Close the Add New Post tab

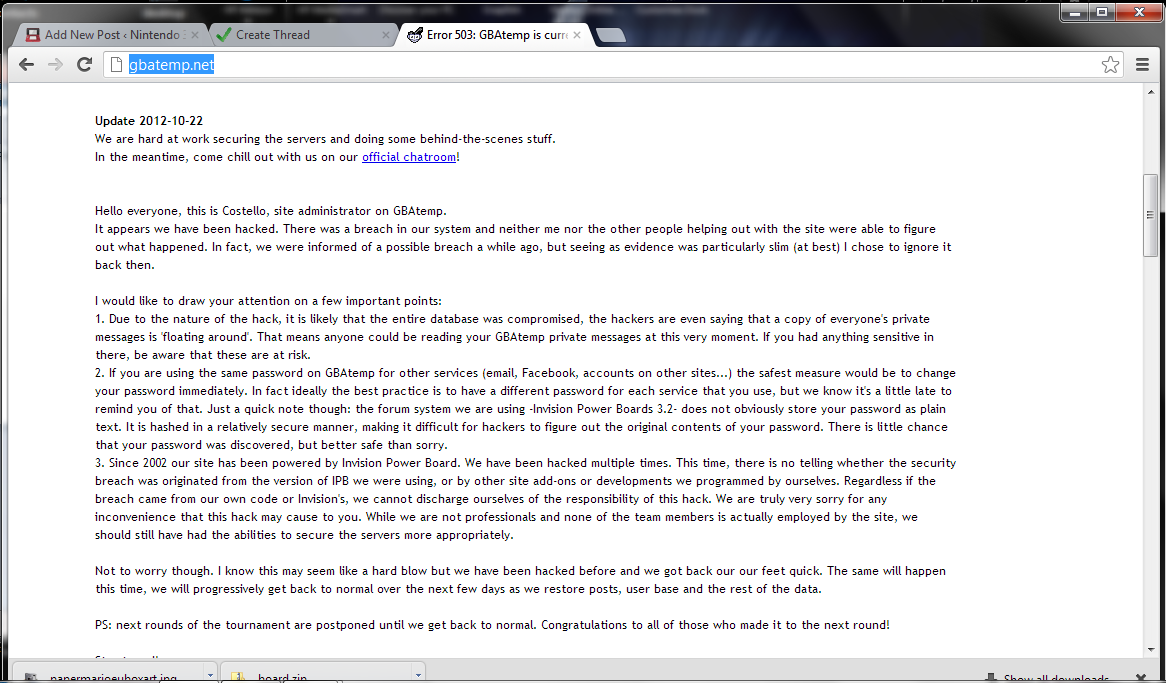(x=195, y=35)
